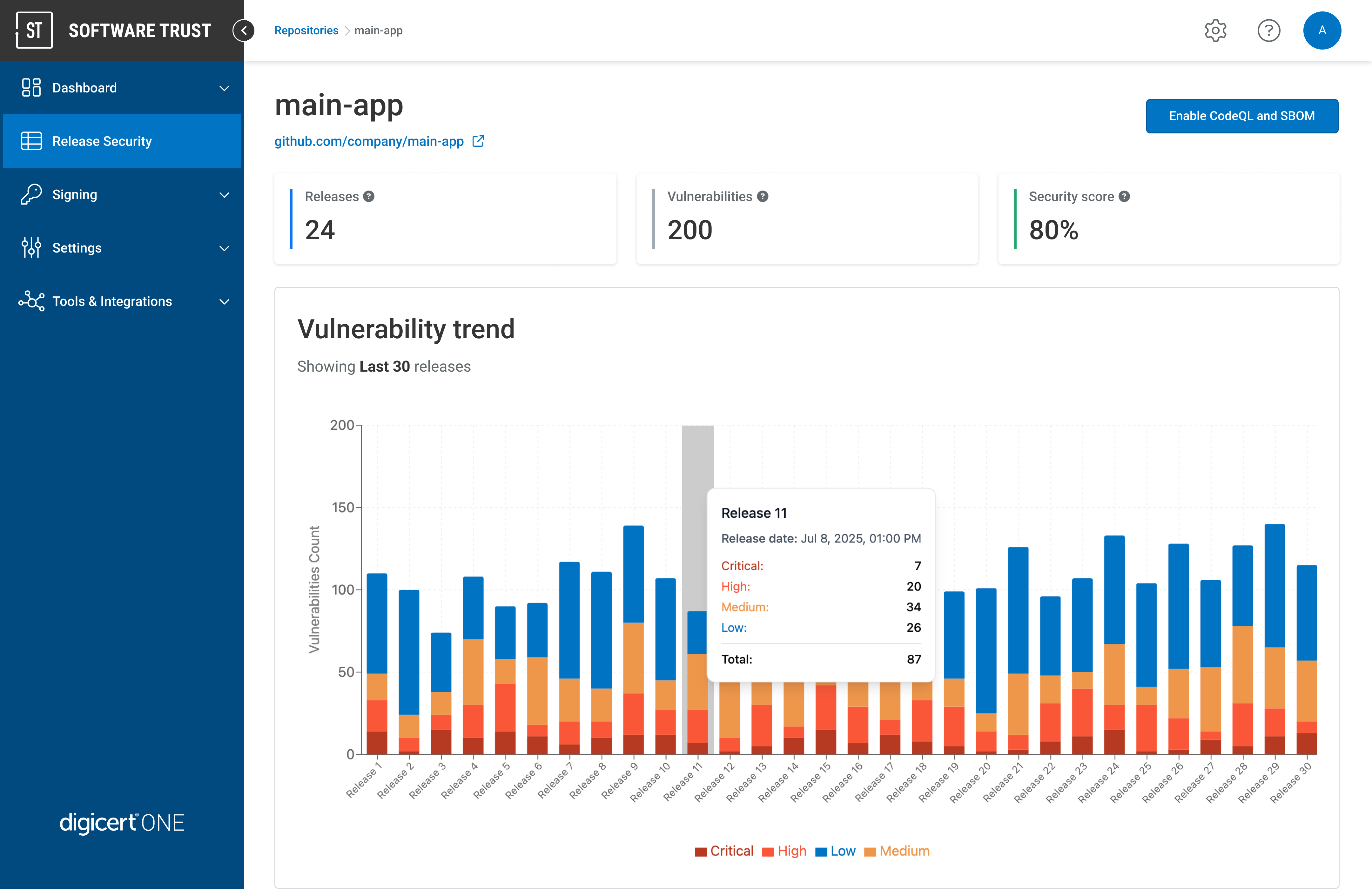Expand the Dashboard section chevron

click(x=224, y=87)
